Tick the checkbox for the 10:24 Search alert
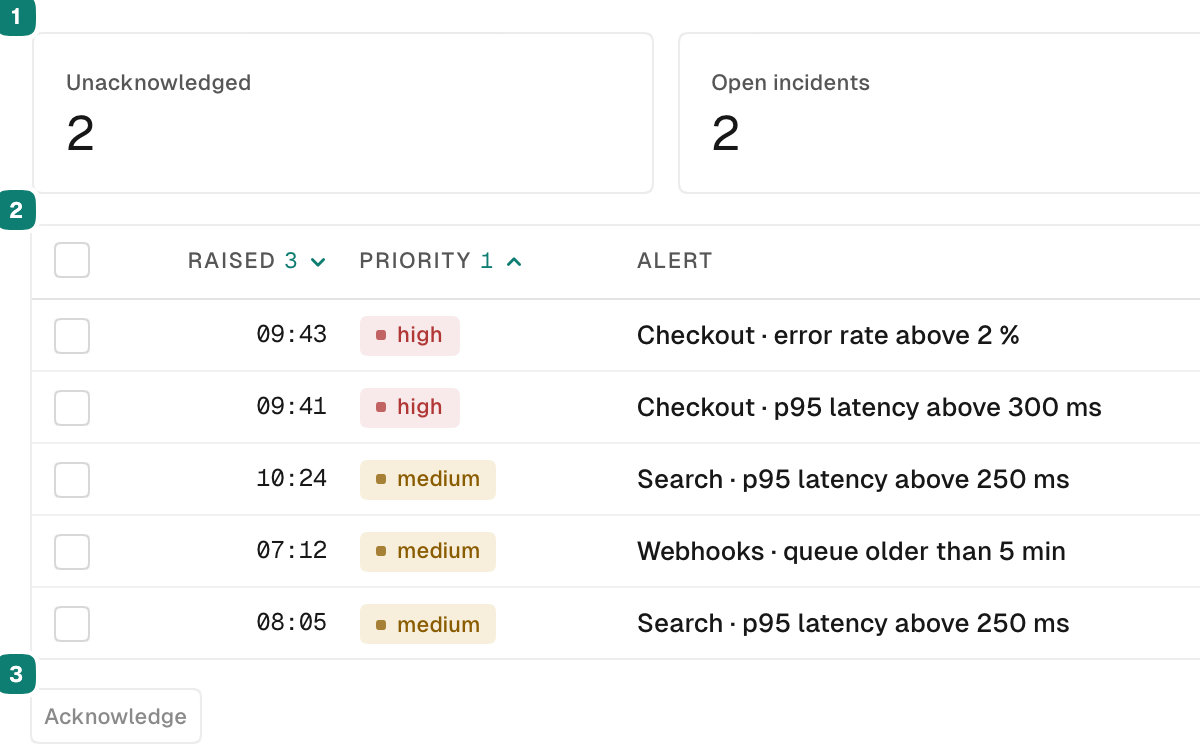 (x=72, y=480)
